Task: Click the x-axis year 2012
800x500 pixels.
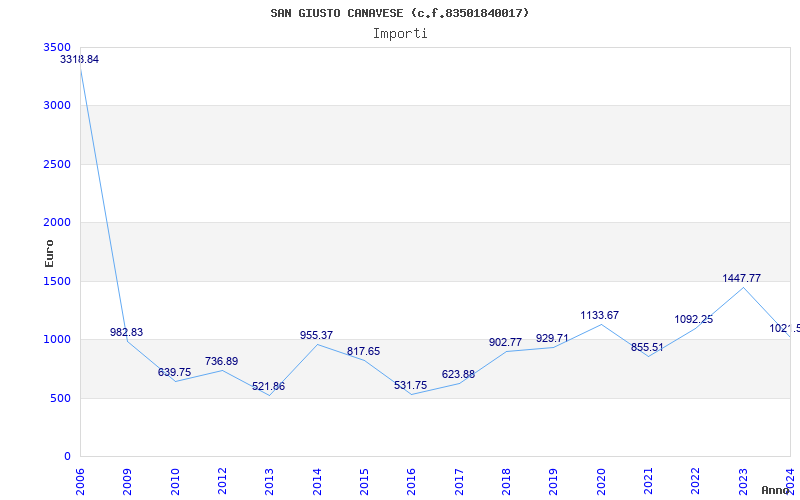Action: [222, 482]
